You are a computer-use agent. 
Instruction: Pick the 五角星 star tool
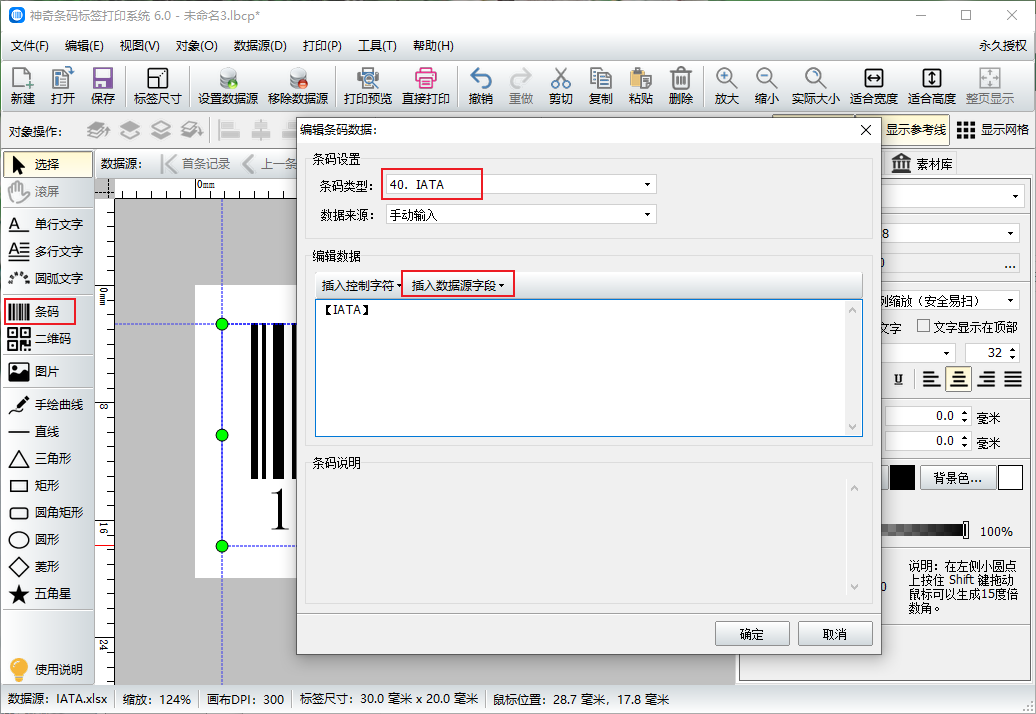point(48,594)
